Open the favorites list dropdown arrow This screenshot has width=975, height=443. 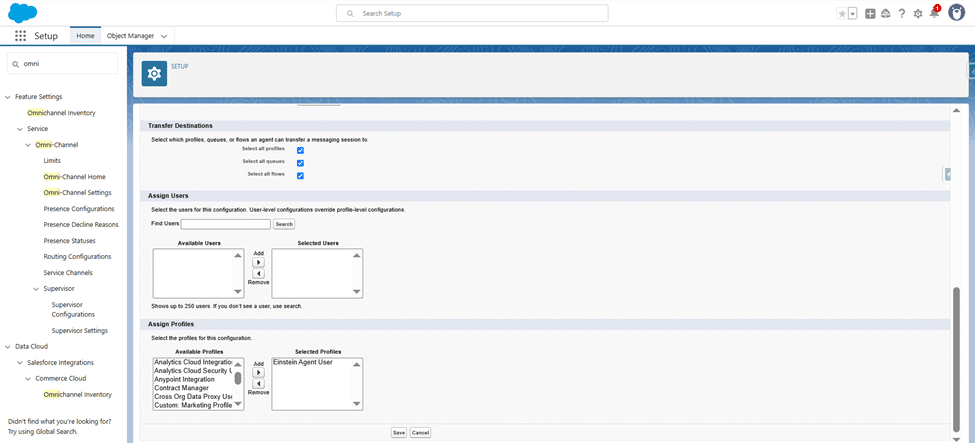tap(853, 14)
